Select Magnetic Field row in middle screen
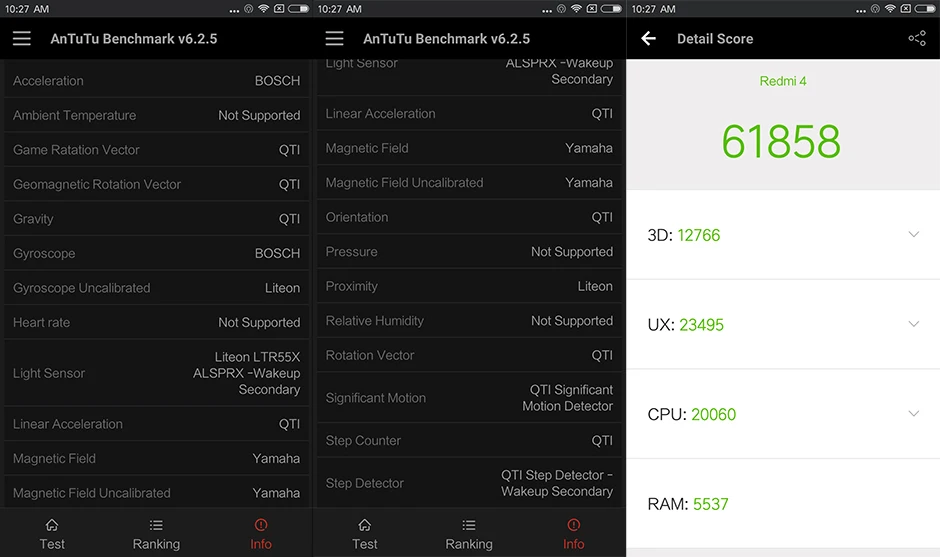Viewport: 940px width, 557px height. click(469, 148)
